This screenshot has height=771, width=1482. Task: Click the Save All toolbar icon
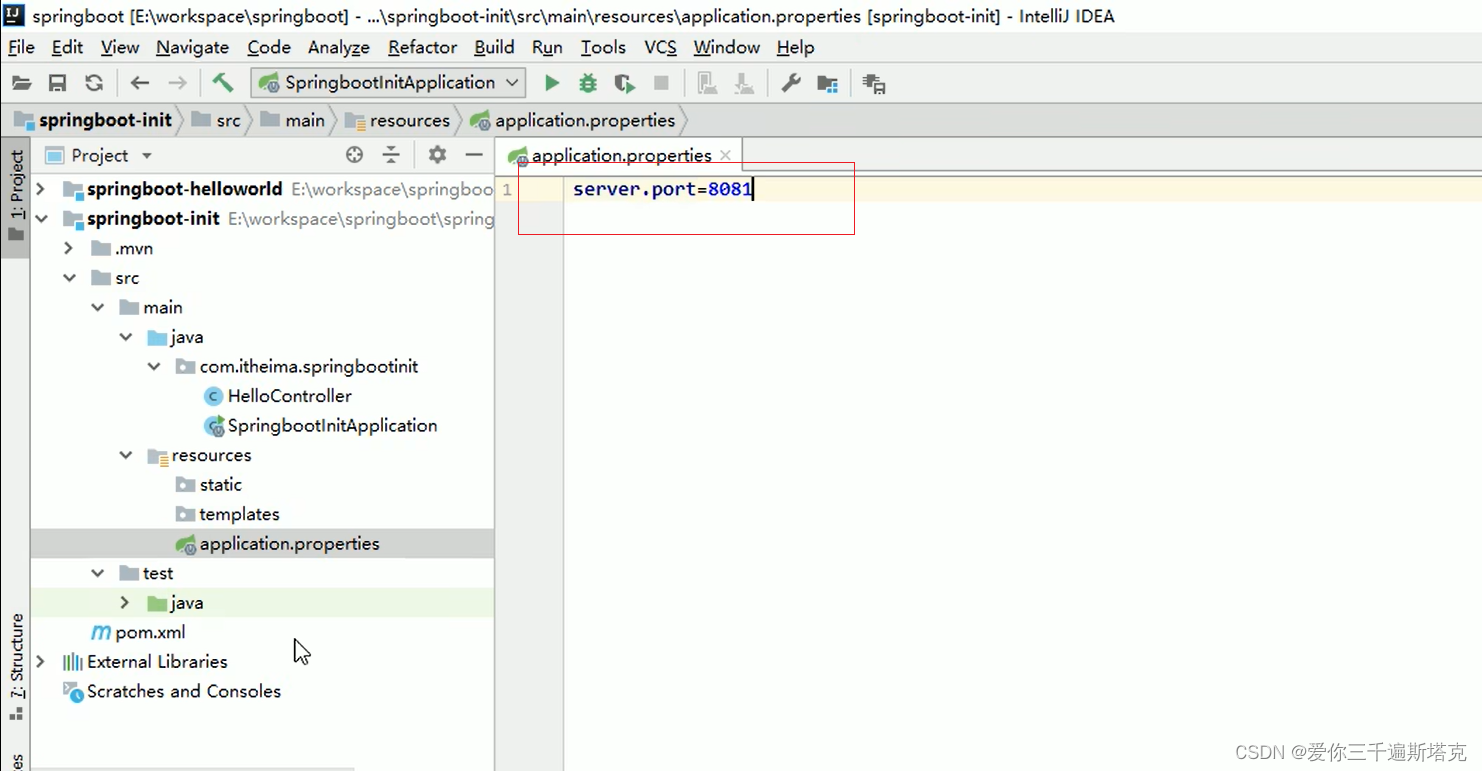pos(58,84)
